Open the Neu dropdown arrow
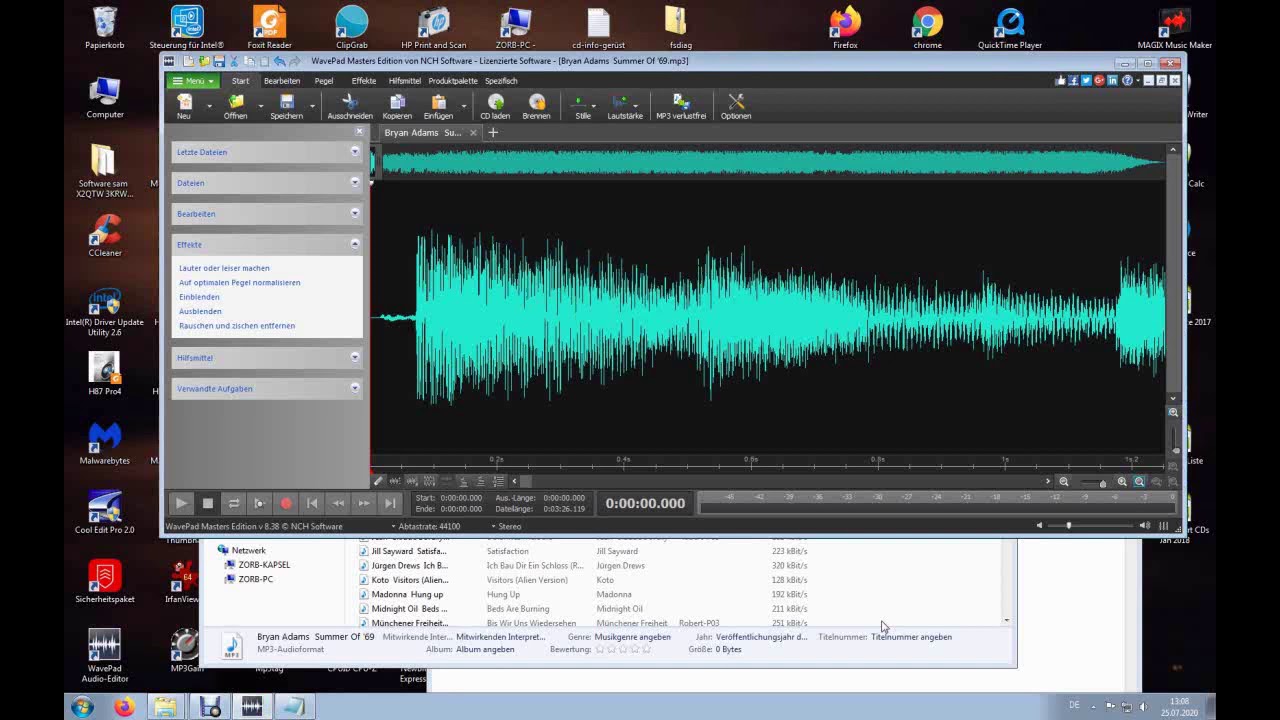The height and width of the screenshot is (720, 1280). tap(209, 106)
